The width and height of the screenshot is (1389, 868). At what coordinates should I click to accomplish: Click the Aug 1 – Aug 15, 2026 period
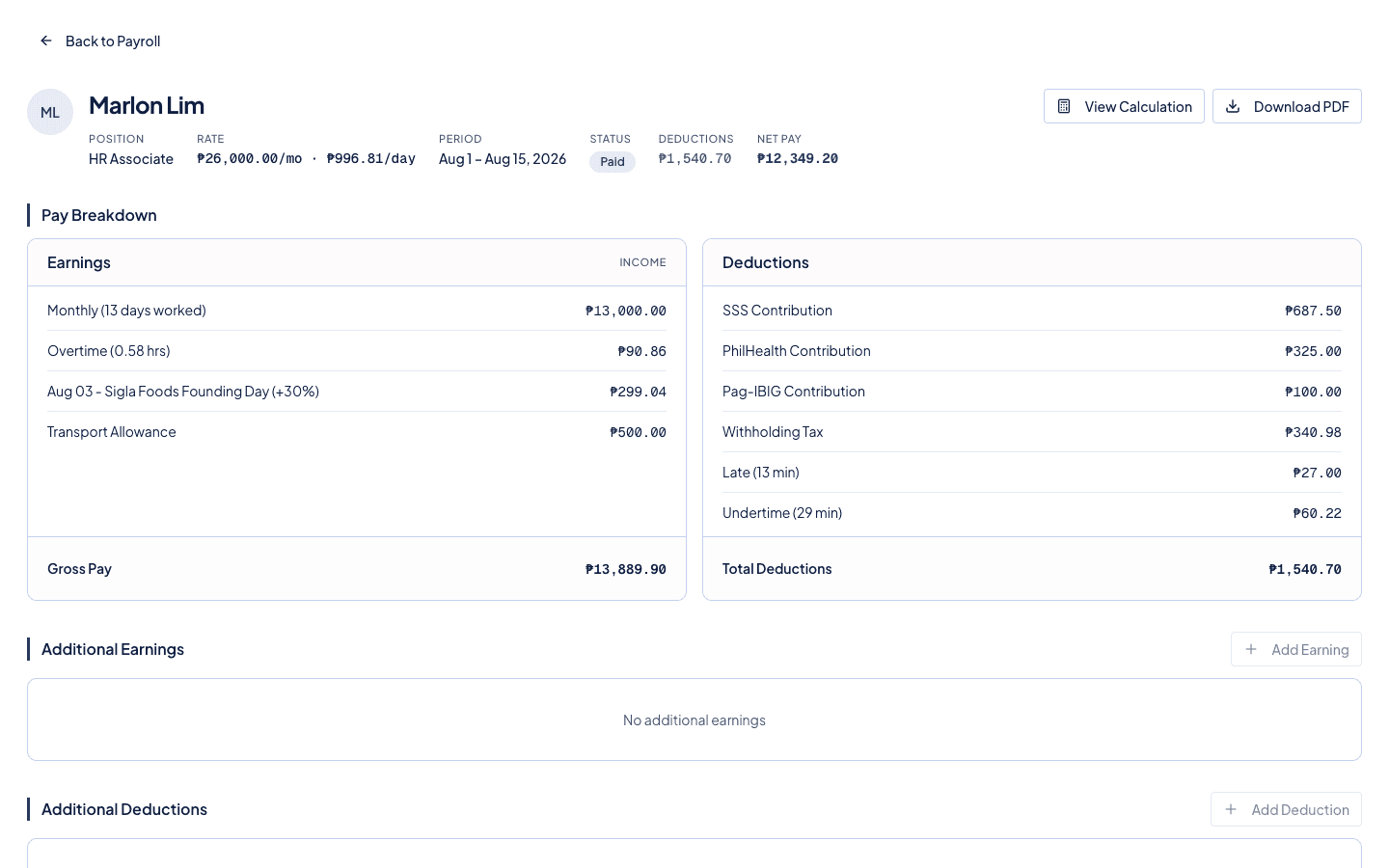(x=503, y=159)
